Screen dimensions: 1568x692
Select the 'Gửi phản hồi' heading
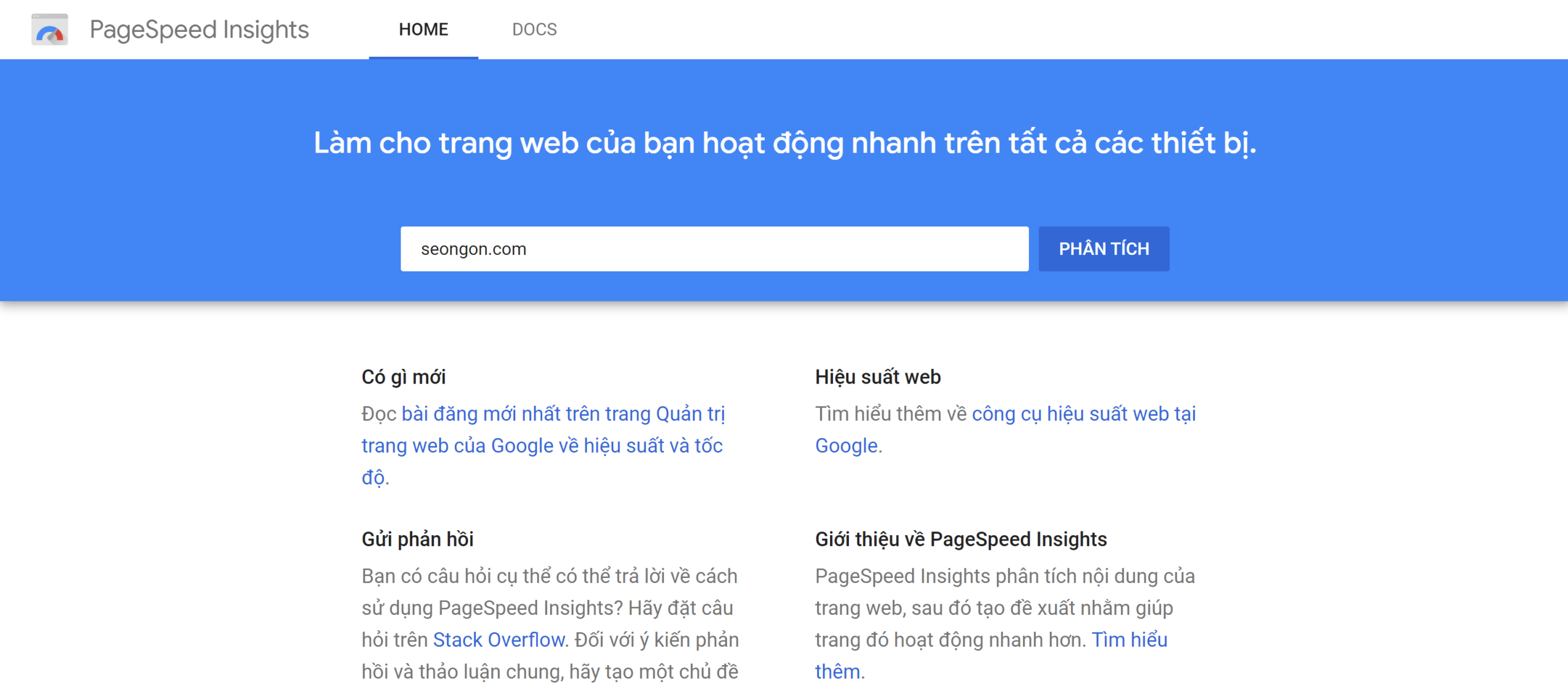[418, 539]
